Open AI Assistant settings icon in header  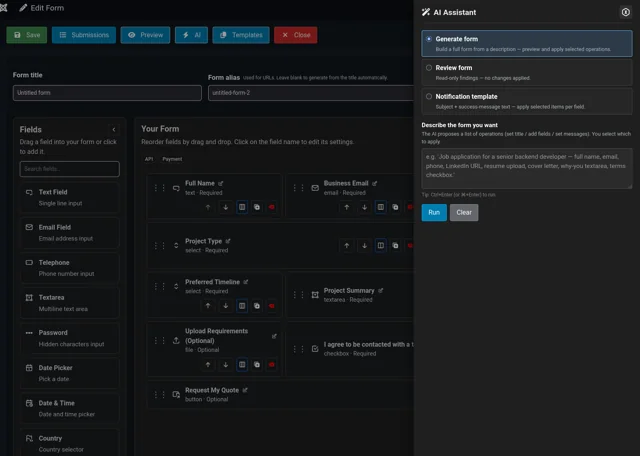point(625,12)
